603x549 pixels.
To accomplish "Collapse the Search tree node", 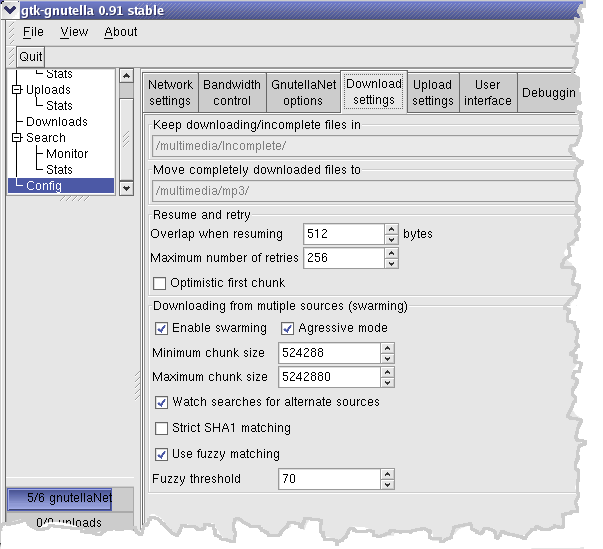I will (17, 138).
